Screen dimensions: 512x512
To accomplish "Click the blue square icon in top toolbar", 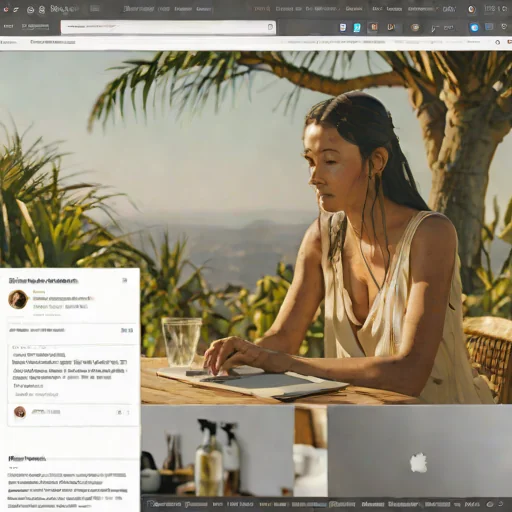I will [489, 27].
